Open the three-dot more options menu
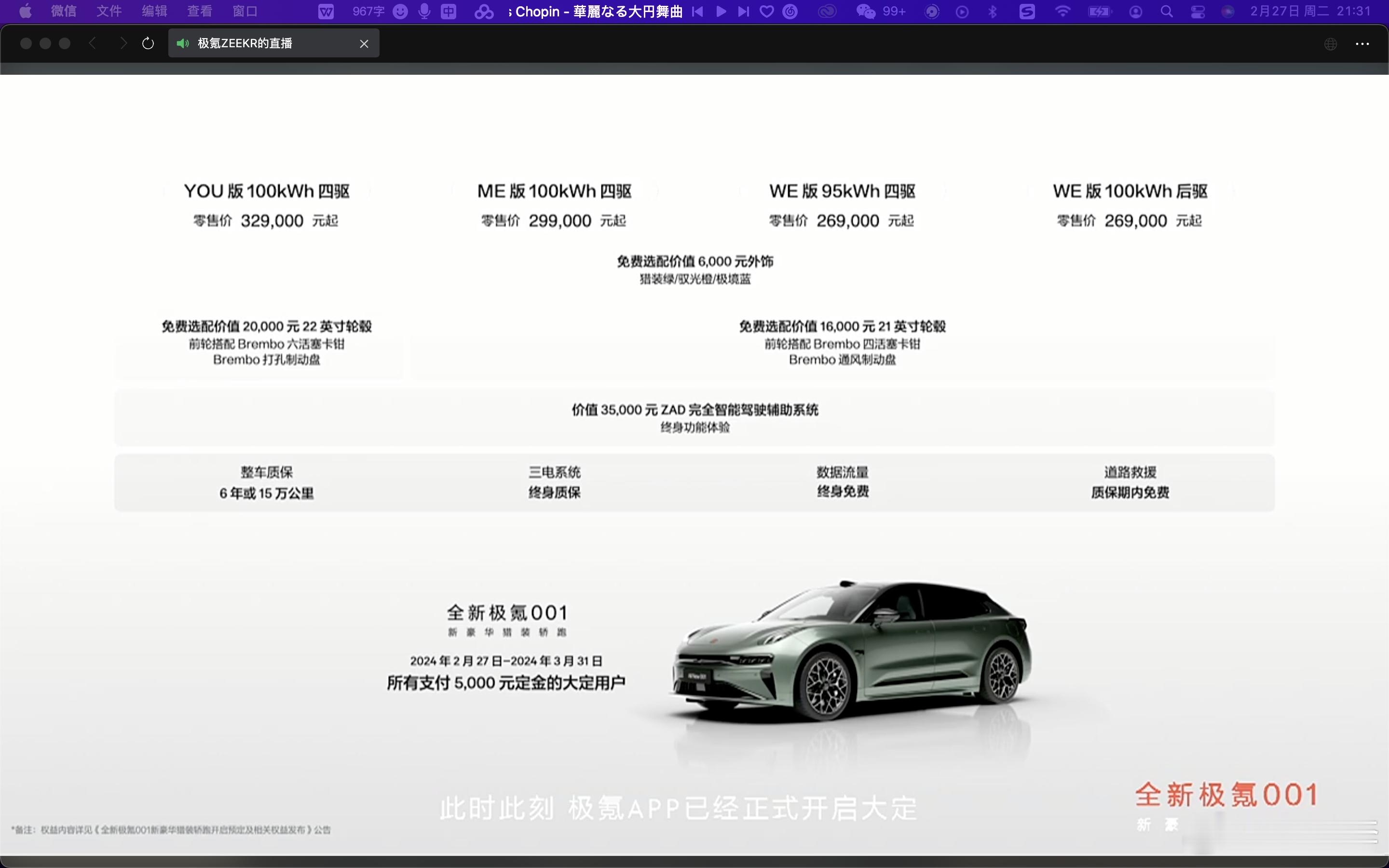This screenshot has height=868, width=1389. (x=1362, y=43)
